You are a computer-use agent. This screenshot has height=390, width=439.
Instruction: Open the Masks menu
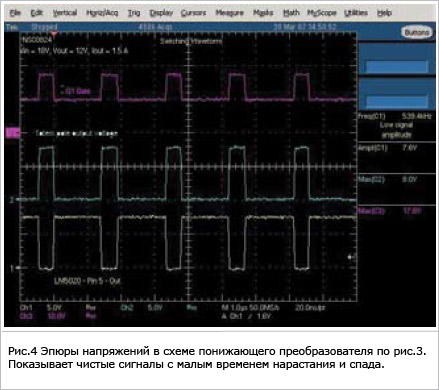click(263, 13)
